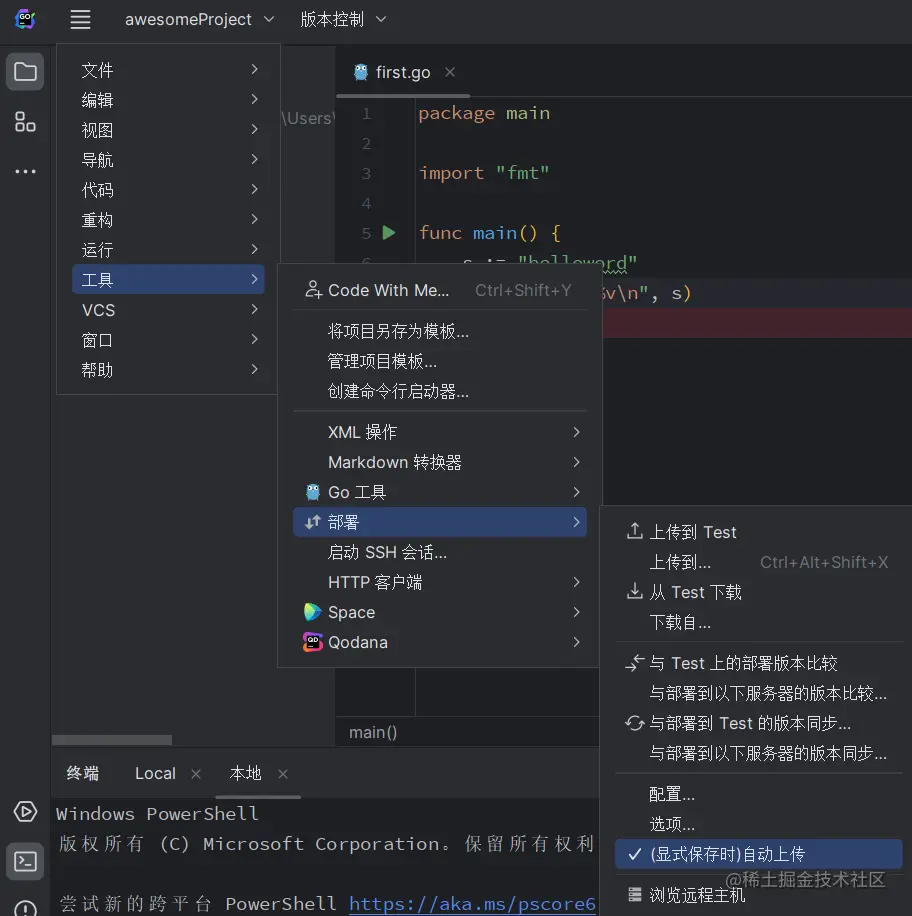Screen dimensions: 912x916
Task: Open 与部署到以下服务器的版本比较 entry
Action: 758,693
